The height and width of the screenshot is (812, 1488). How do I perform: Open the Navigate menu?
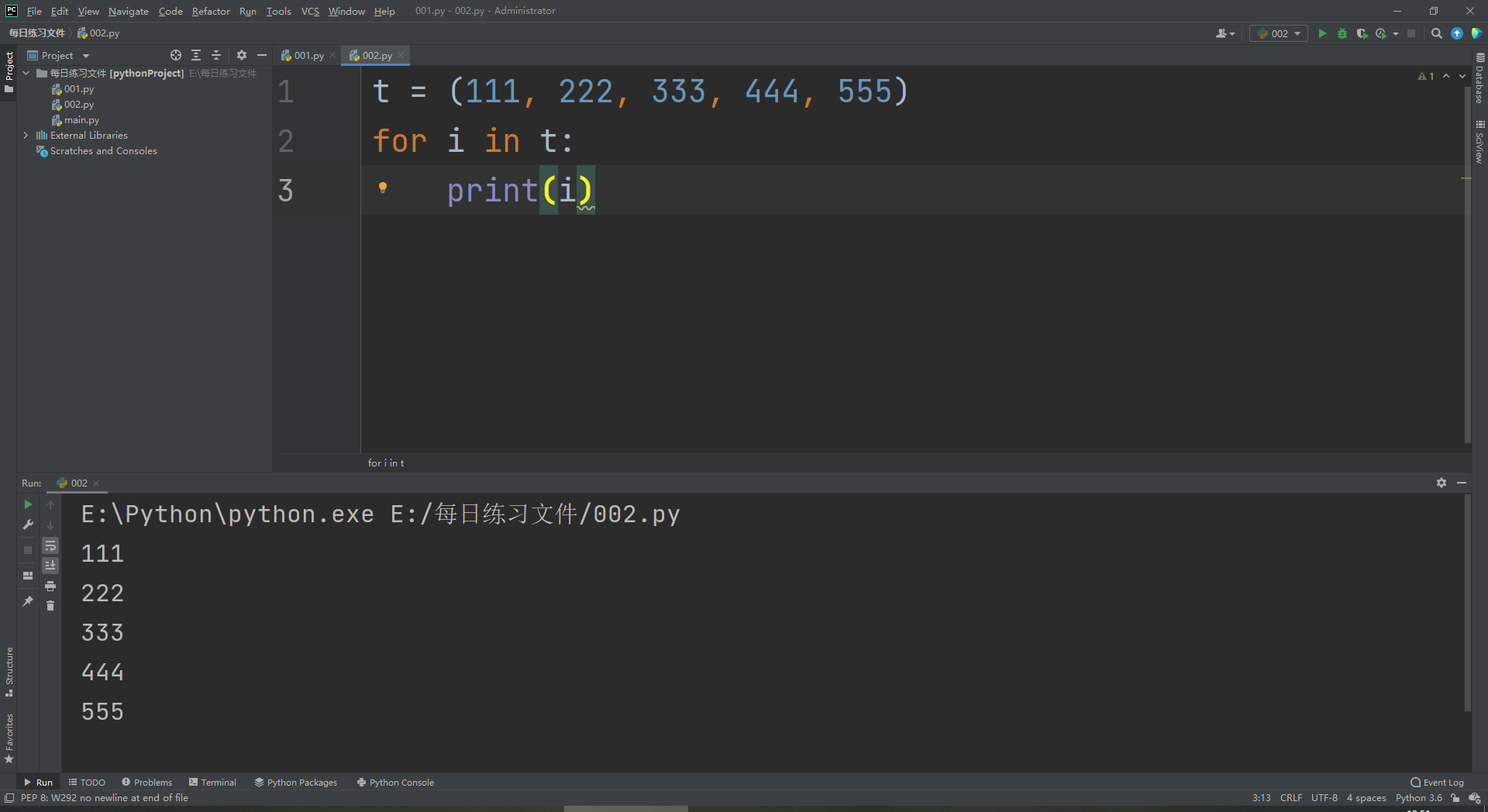(x=129, y=11)
